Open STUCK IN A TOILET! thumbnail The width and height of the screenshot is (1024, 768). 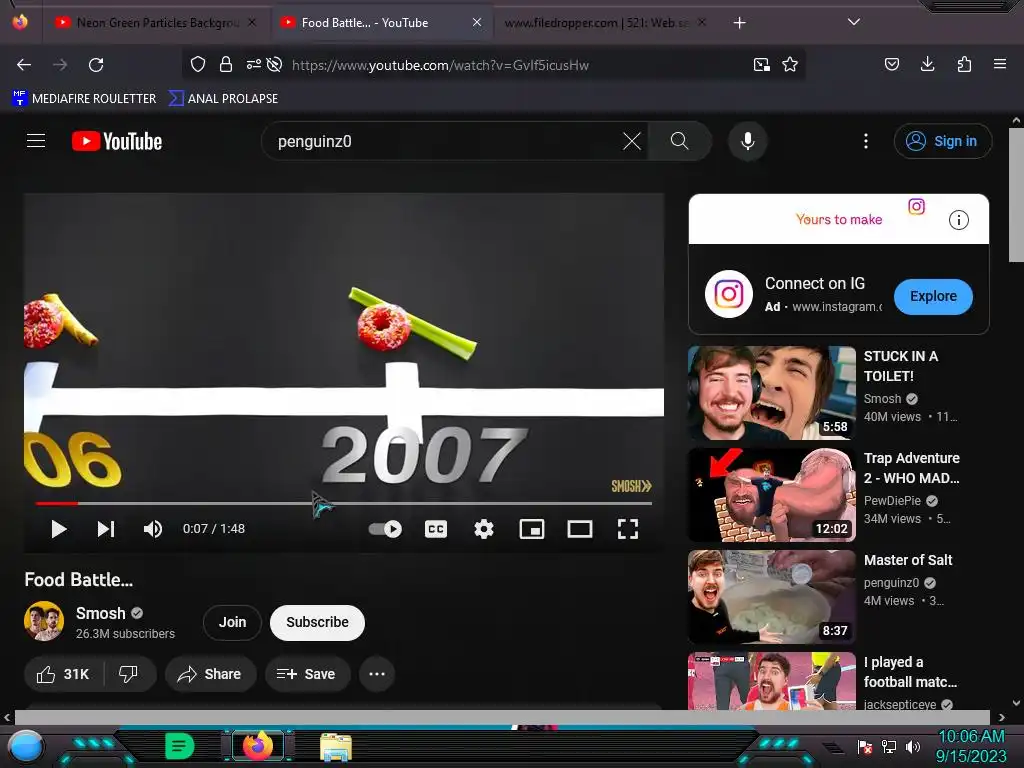click(772, 392)
